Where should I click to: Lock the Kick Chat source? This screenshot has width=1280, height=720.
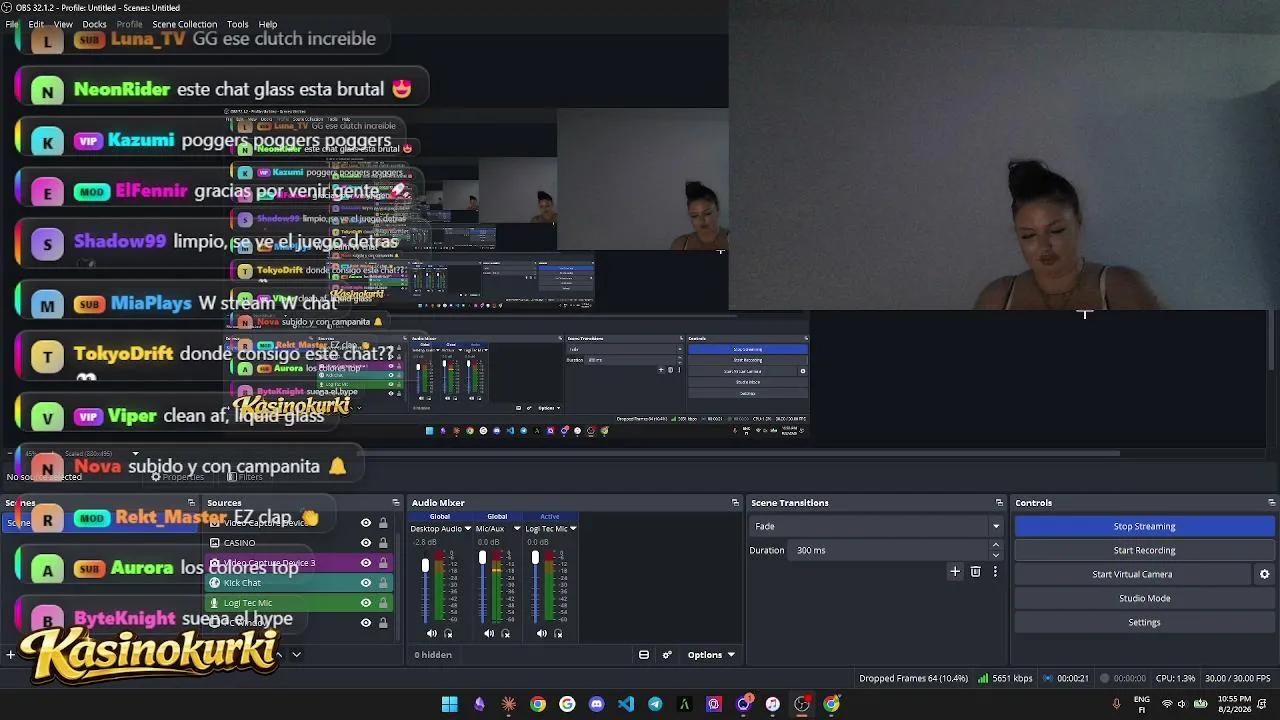[383, 583]
